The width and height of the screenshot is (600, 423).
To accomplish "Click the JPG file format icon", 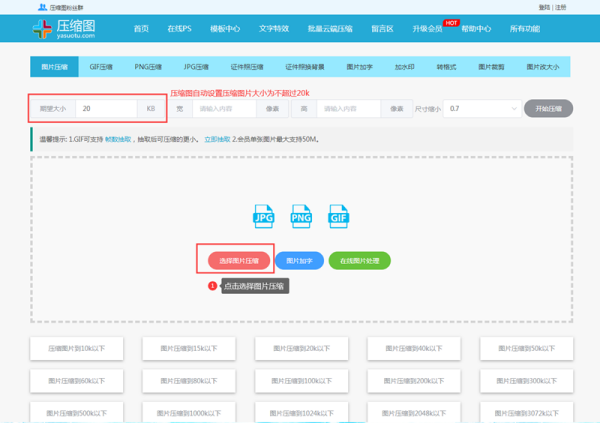I will [x=264, y=216].
